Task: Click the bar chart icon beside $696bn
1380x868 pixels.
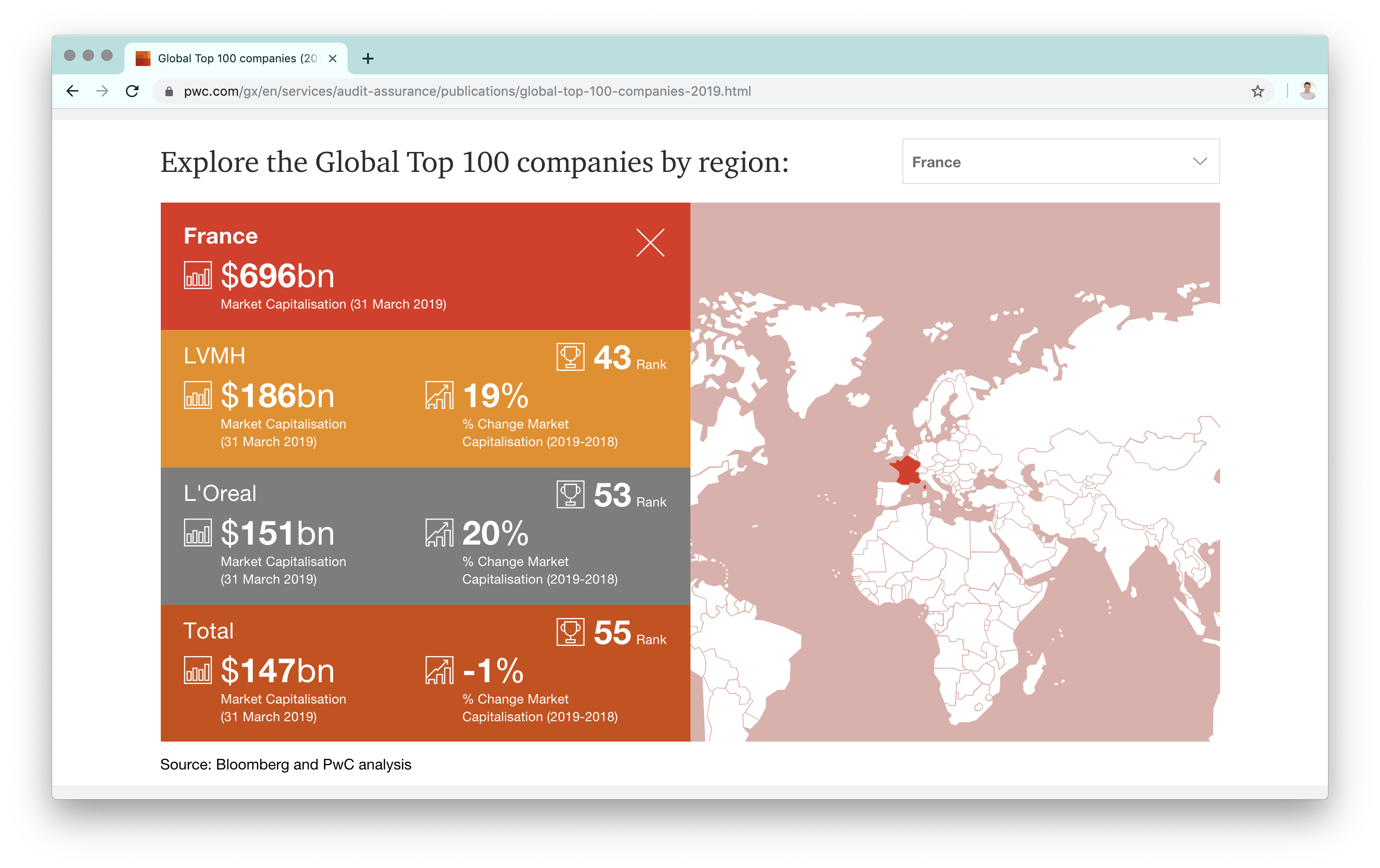Action: coord(198,276)
